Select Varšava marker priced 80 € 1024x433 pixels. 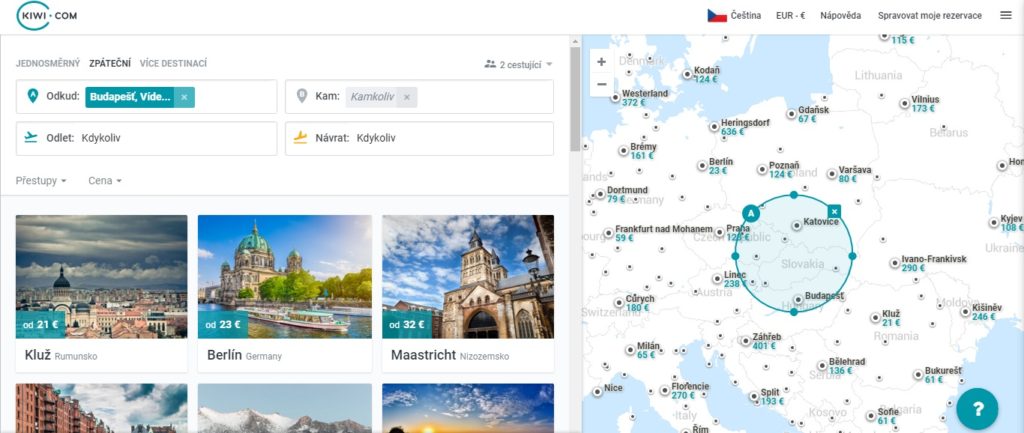coord(832,174)
